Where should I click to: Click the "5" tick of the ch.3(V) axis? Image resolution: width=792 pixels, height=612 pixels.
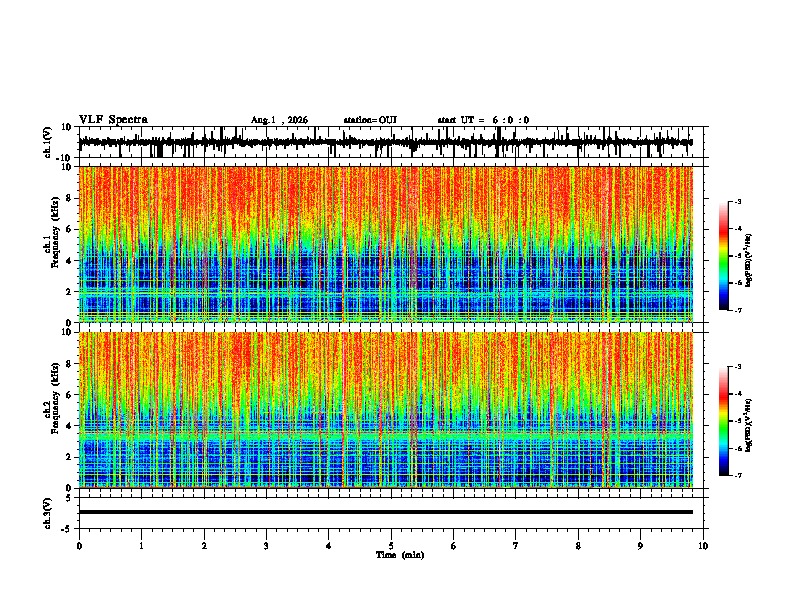[x=69, y=498]
